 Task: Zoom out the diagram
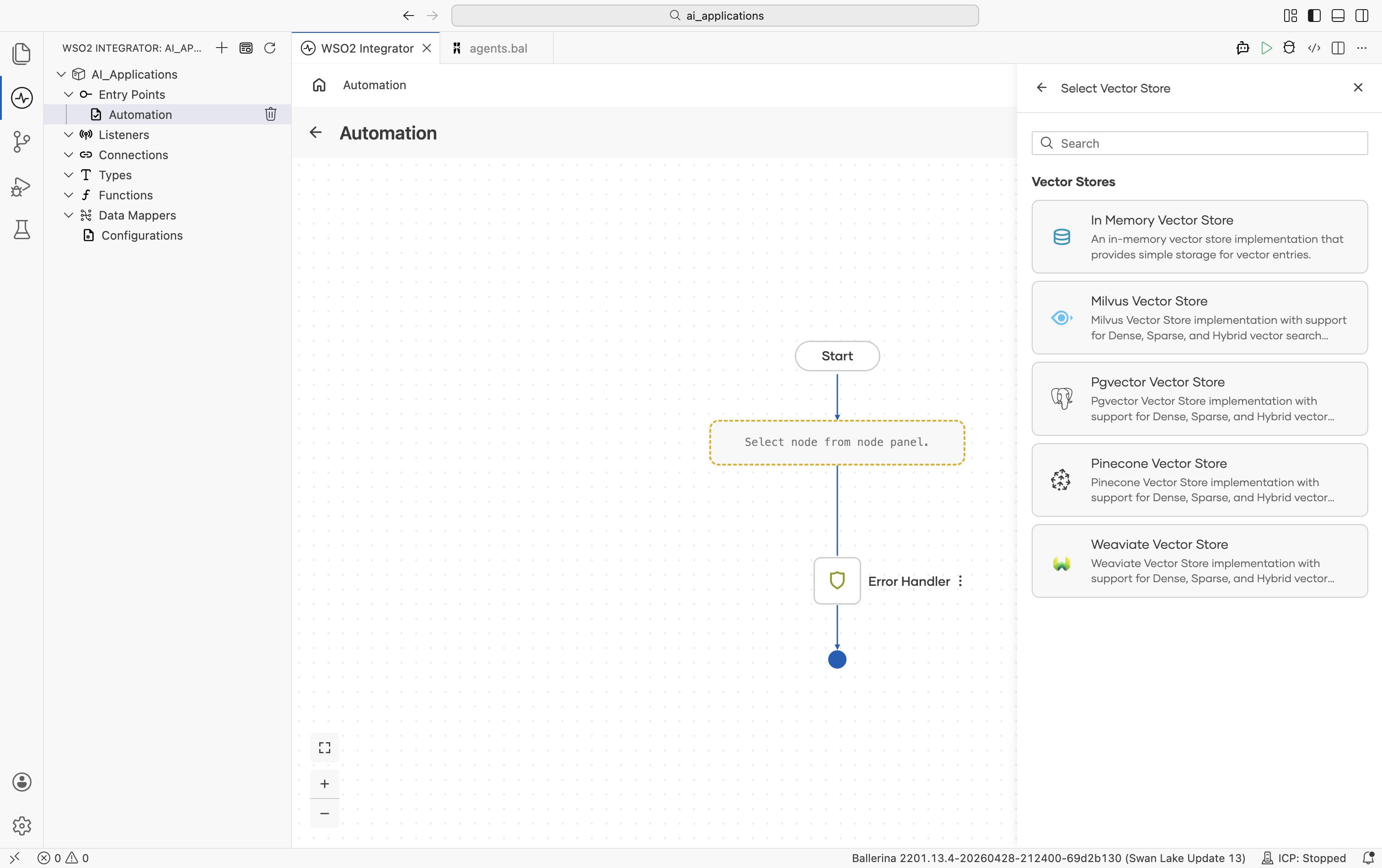[324, 814]
